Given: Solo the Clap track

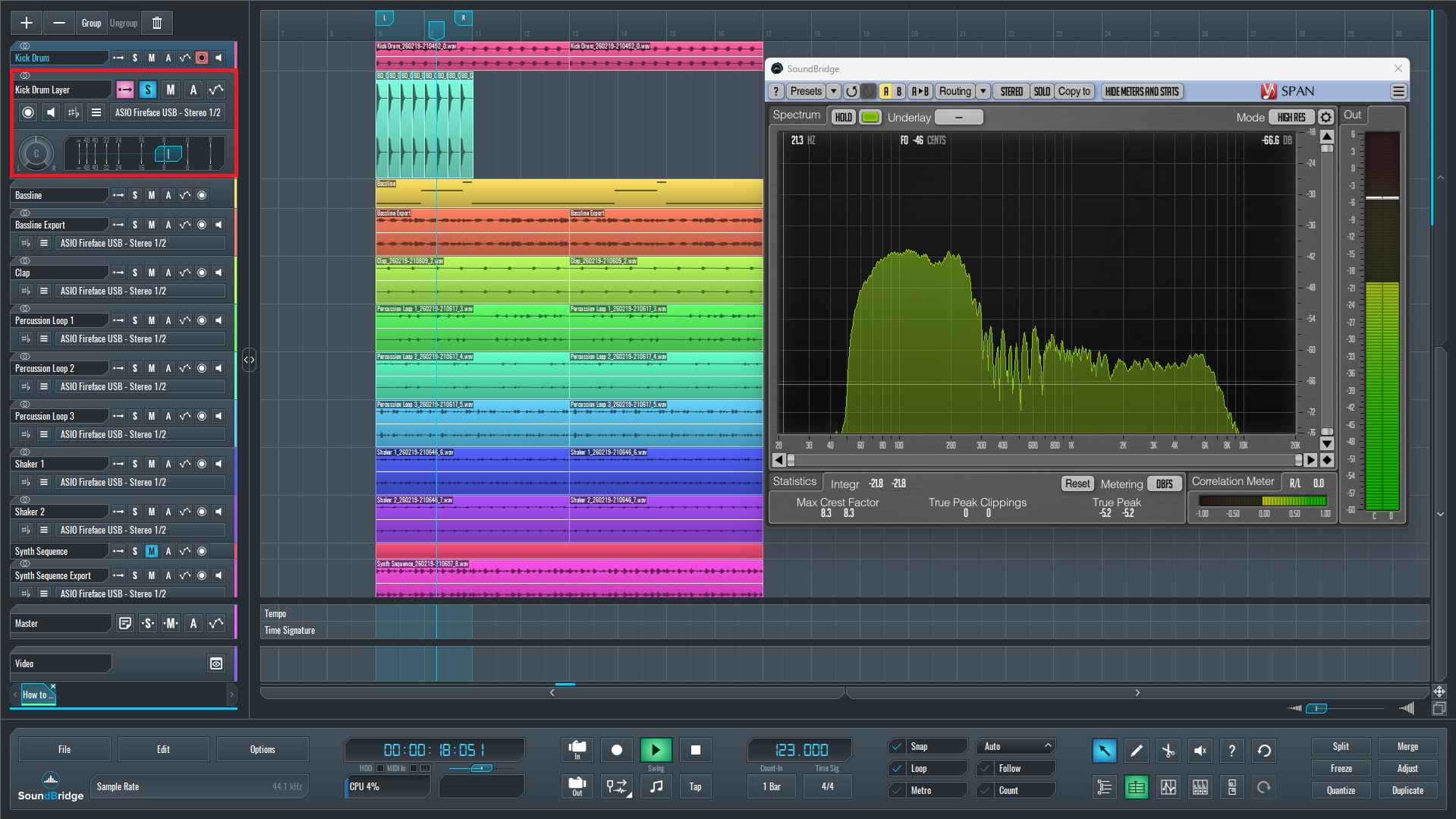Looking at the screenshot, I should tap(135, 272).
